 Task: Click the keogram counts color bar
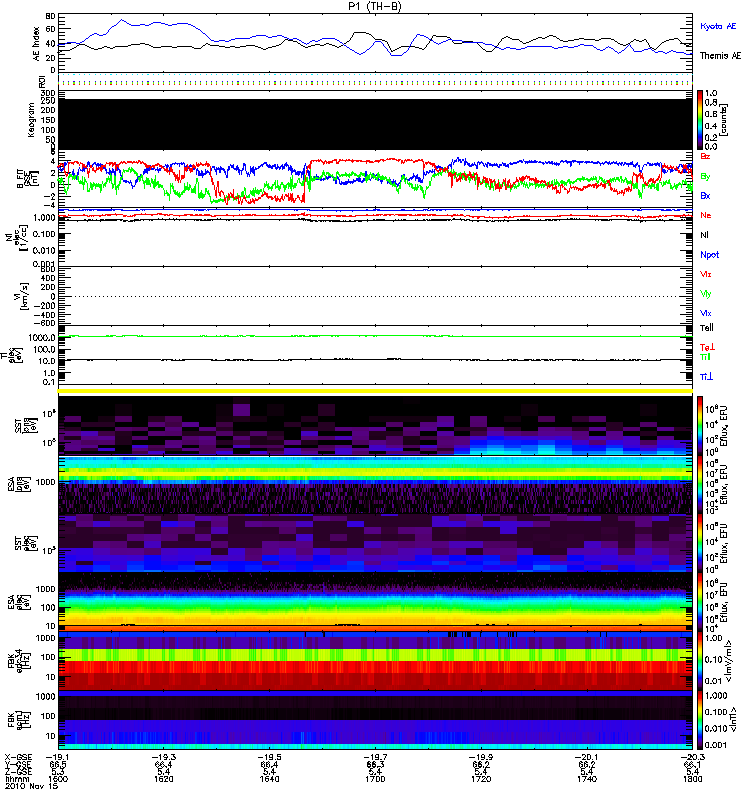coord(700,120)
